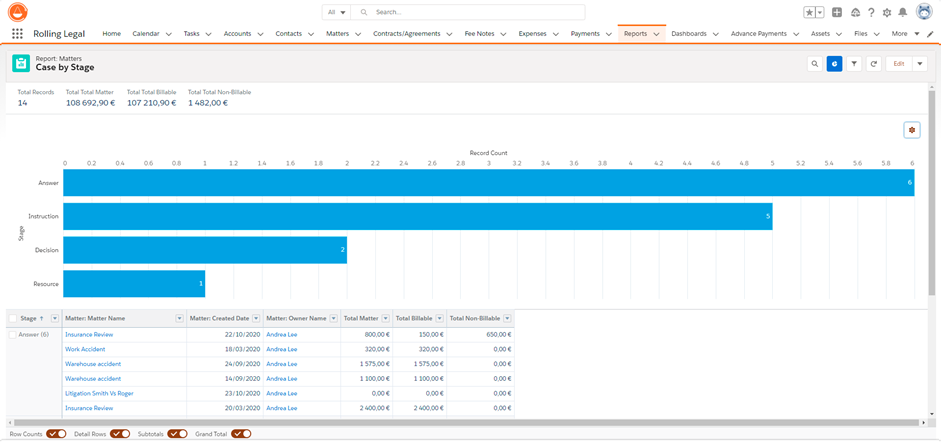Open Andrea Lee in Work Accident row

(282, 349)
